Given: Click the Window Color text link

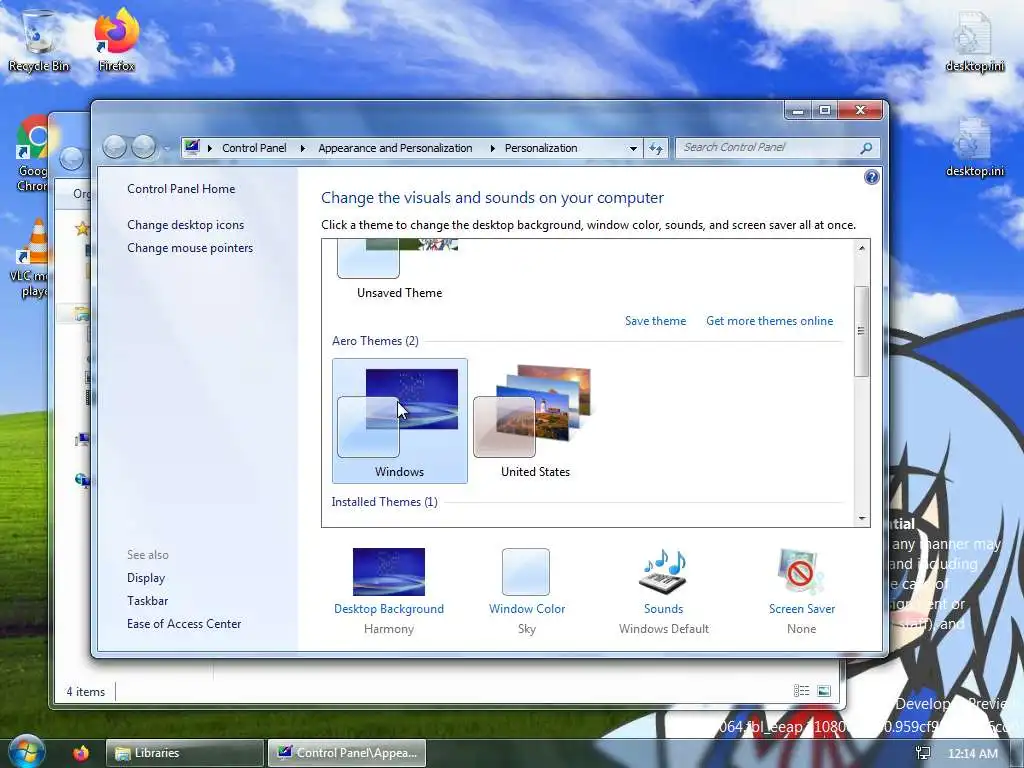Looking at the screenshot, I should coord(527,609).
